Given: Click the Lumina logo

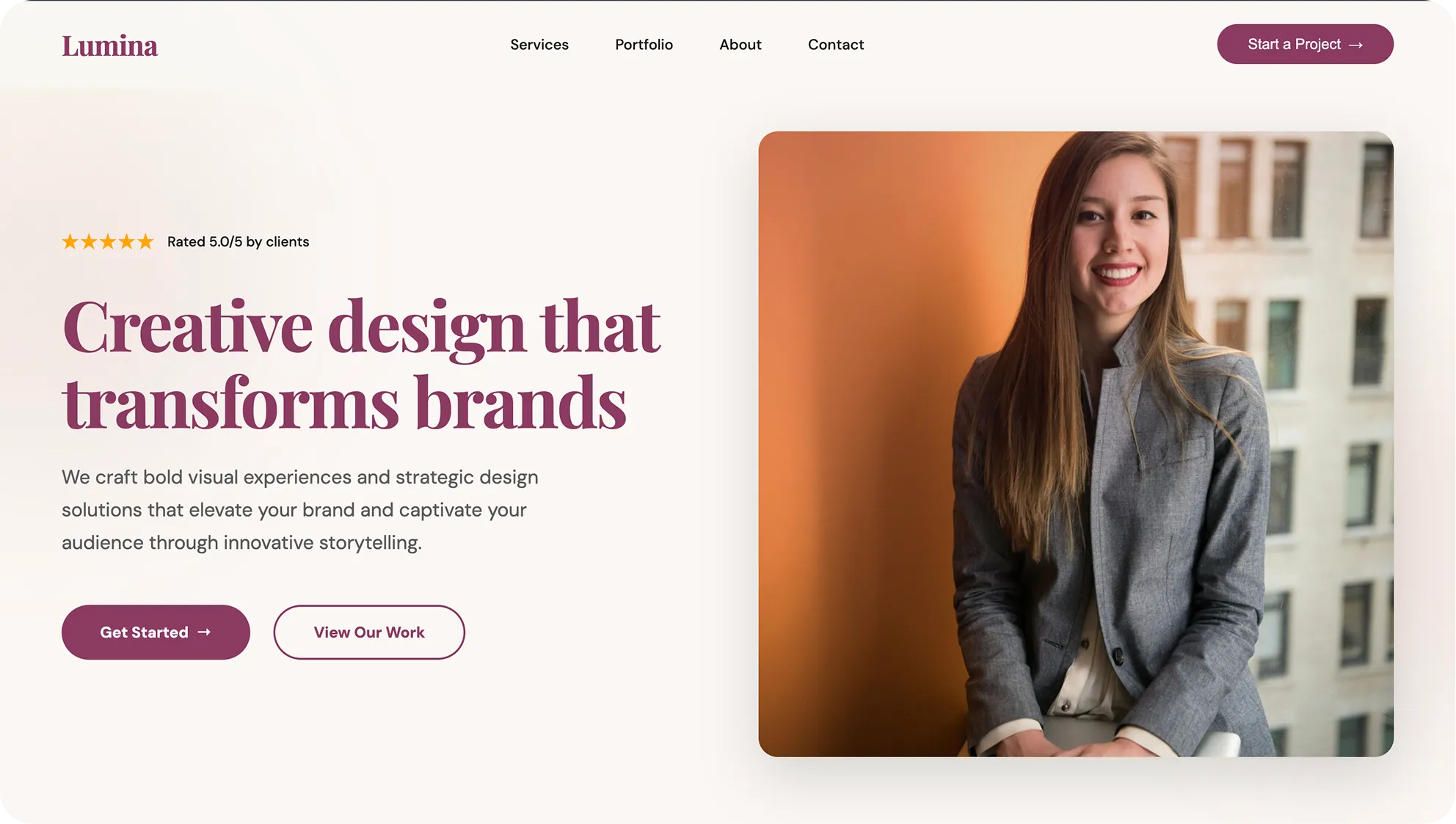Looking at the screenshot, I should pos(109,45).
